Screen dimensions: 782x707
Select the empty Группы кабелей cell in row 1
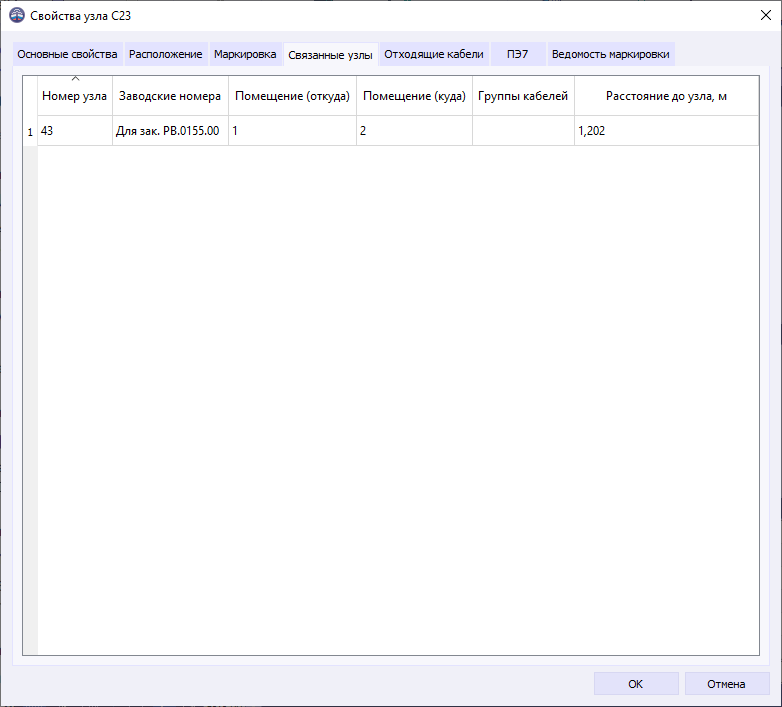click(523, 131)
